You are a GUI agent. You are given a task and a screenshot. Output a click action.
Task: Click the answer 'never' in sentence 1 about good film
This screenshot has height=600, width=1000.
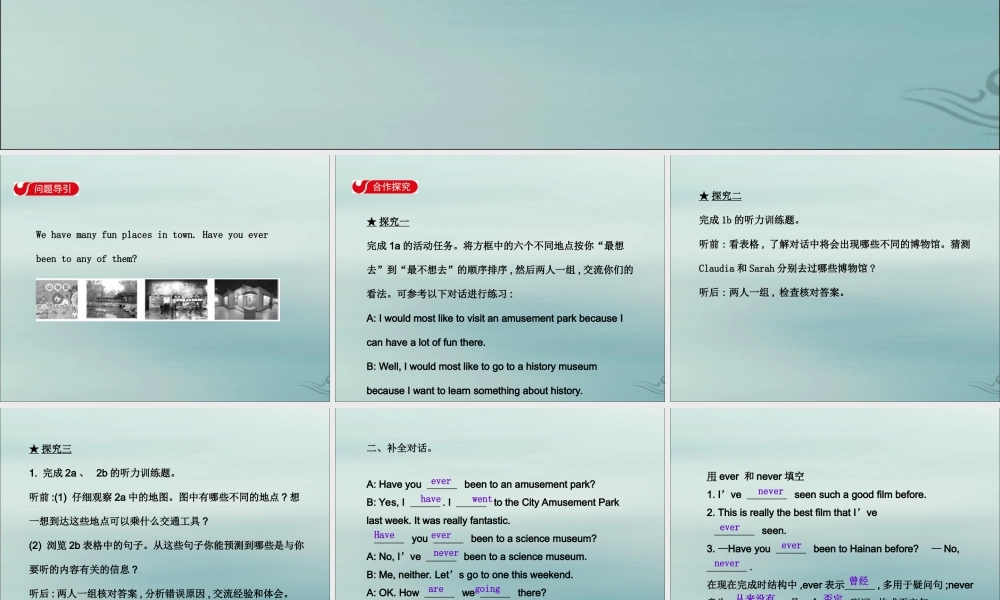770,492
